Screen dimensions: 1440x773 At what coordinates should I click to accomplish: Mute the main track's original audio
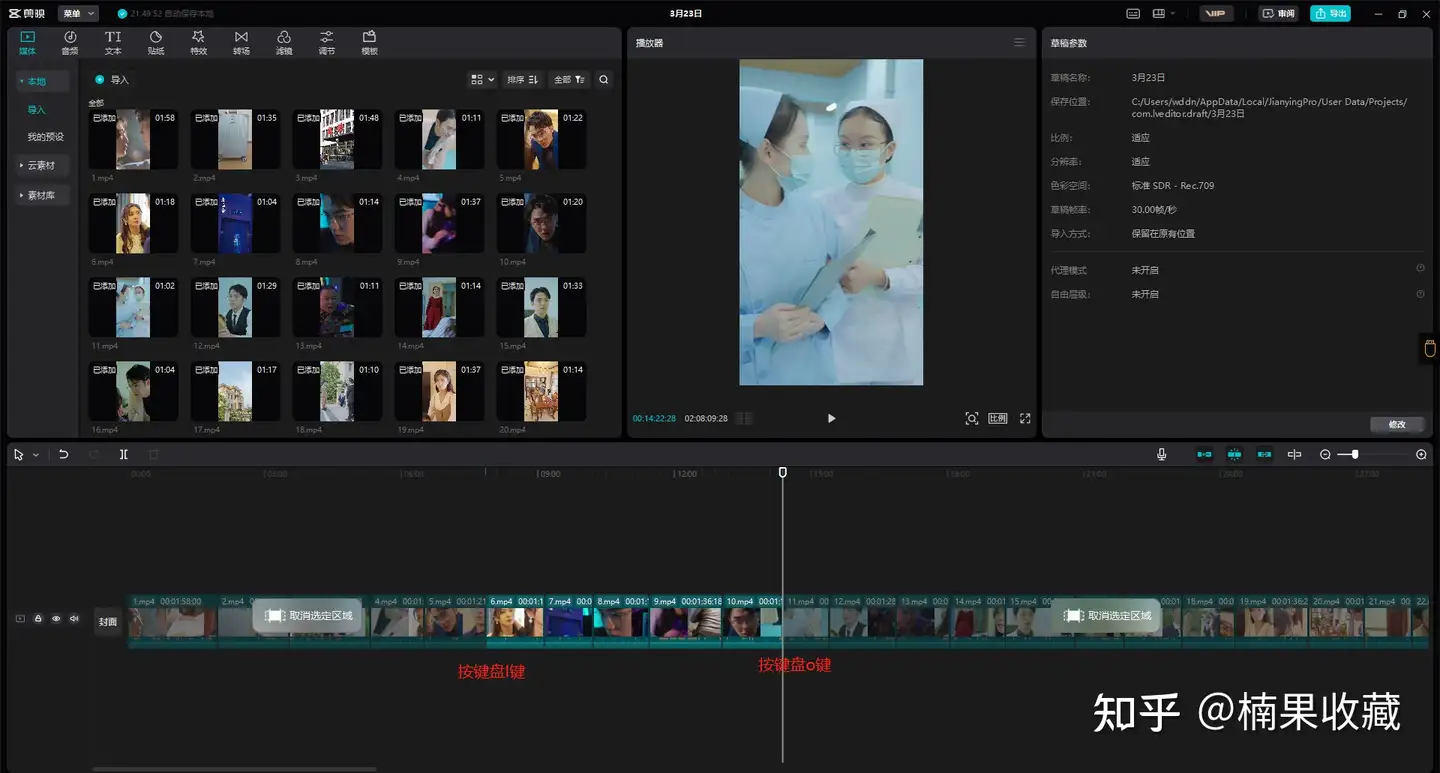coord(74,619)
